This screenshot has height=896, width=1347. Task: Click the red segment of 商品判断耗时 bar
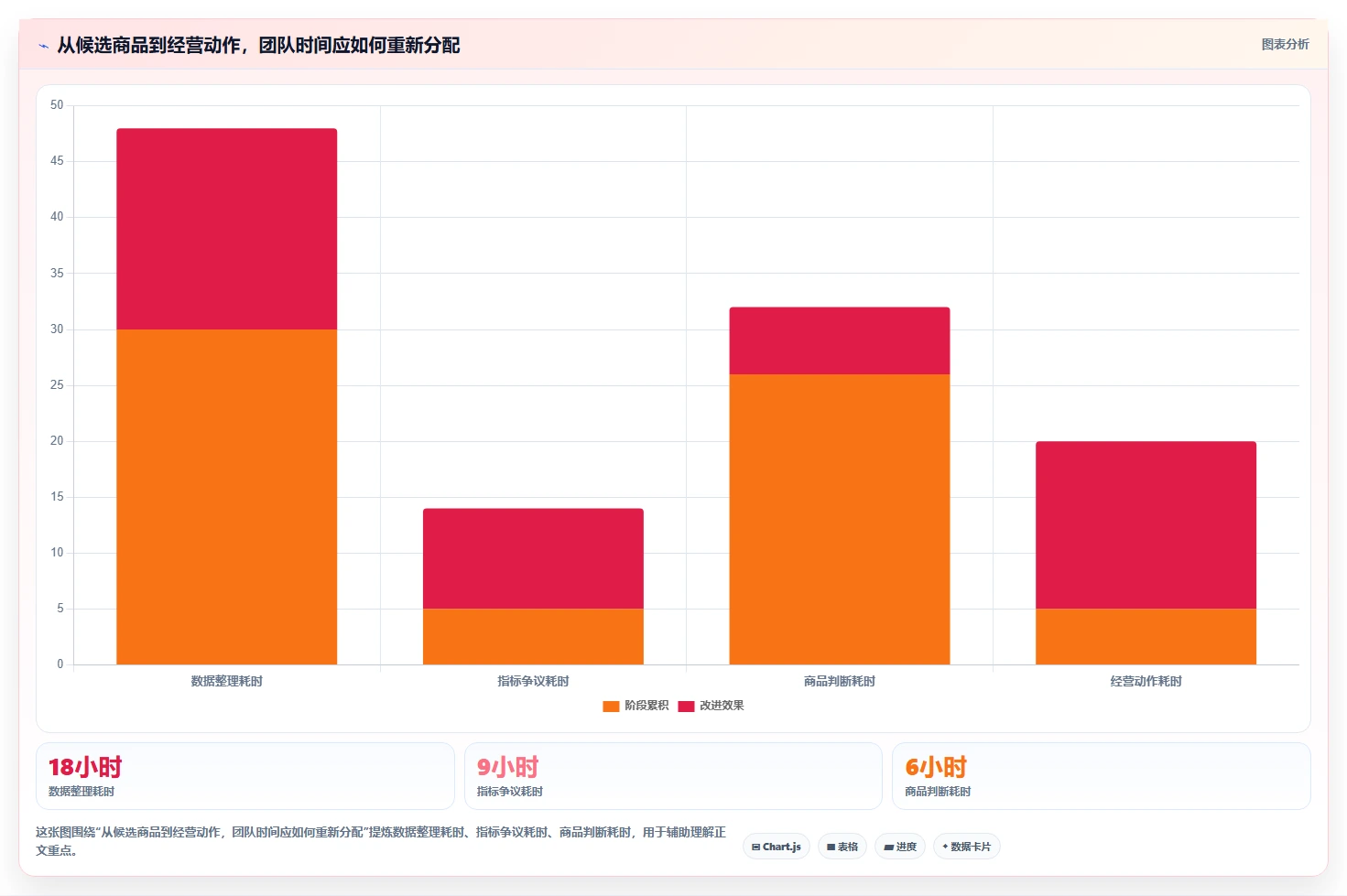pos(840,340)
